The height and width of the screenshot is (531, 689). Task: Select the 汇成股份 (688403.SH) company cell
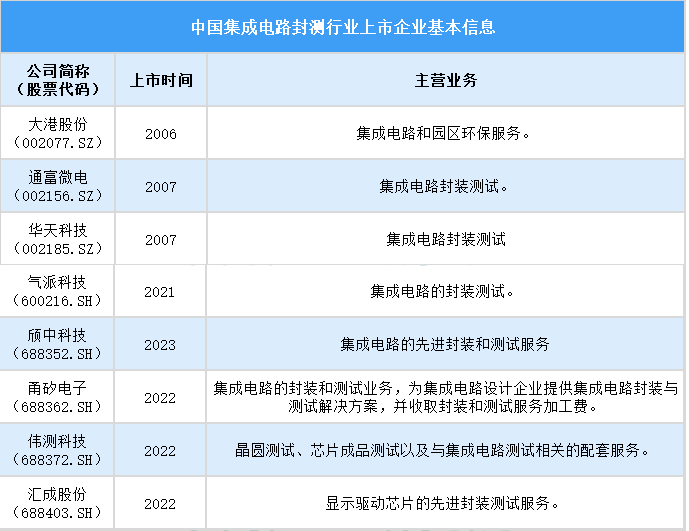click(x=58, y=503)
